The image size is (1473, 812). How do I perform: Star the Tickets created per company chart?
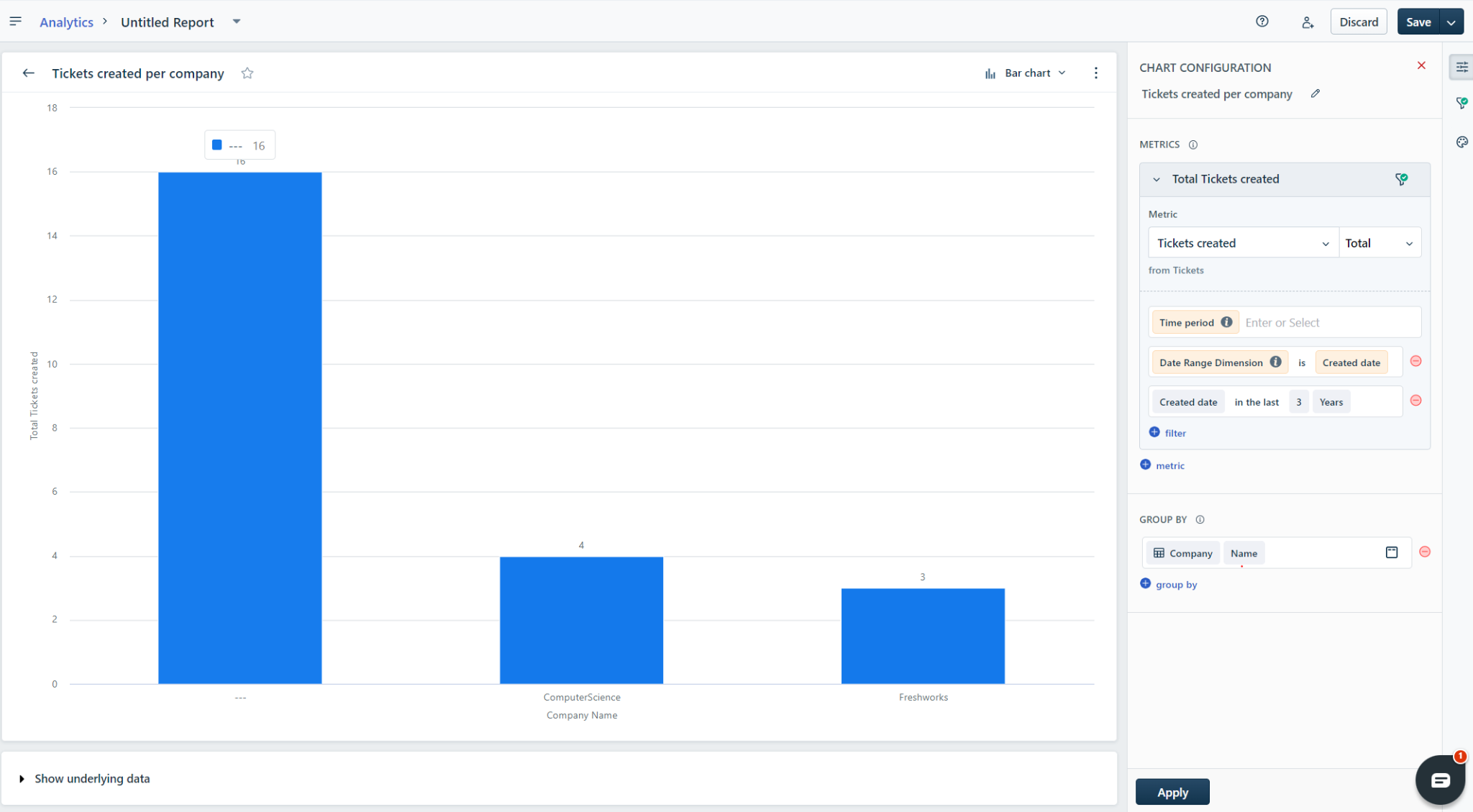247,73
